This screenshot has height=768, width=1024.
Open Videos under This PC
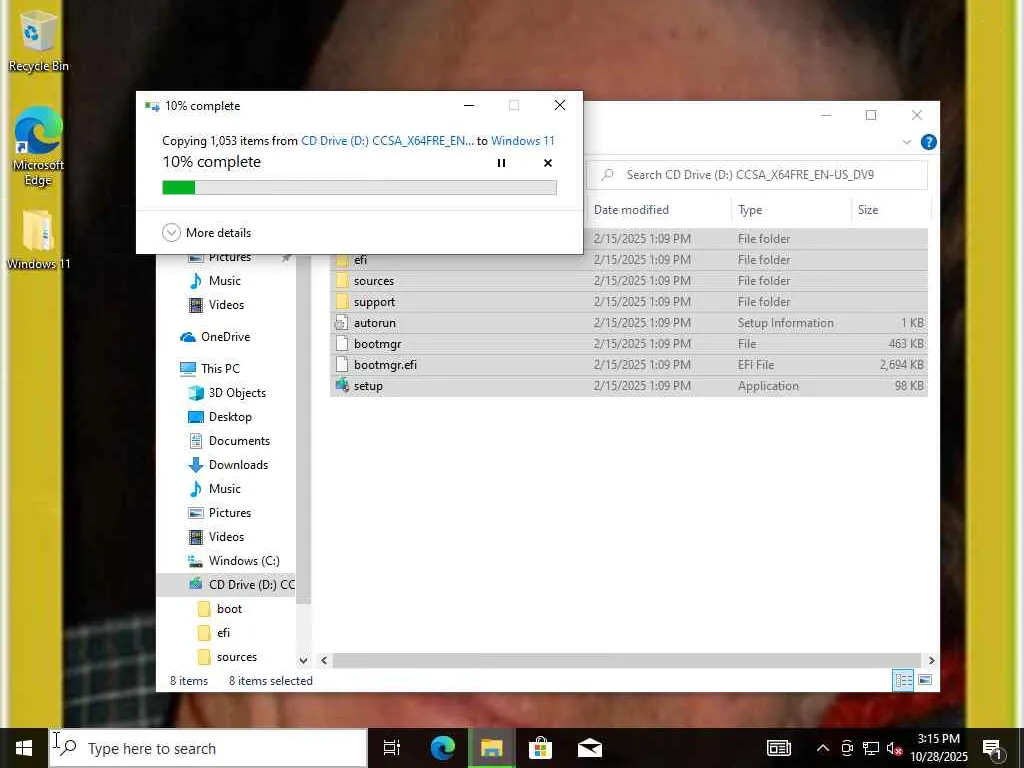(x=225, y=537)
